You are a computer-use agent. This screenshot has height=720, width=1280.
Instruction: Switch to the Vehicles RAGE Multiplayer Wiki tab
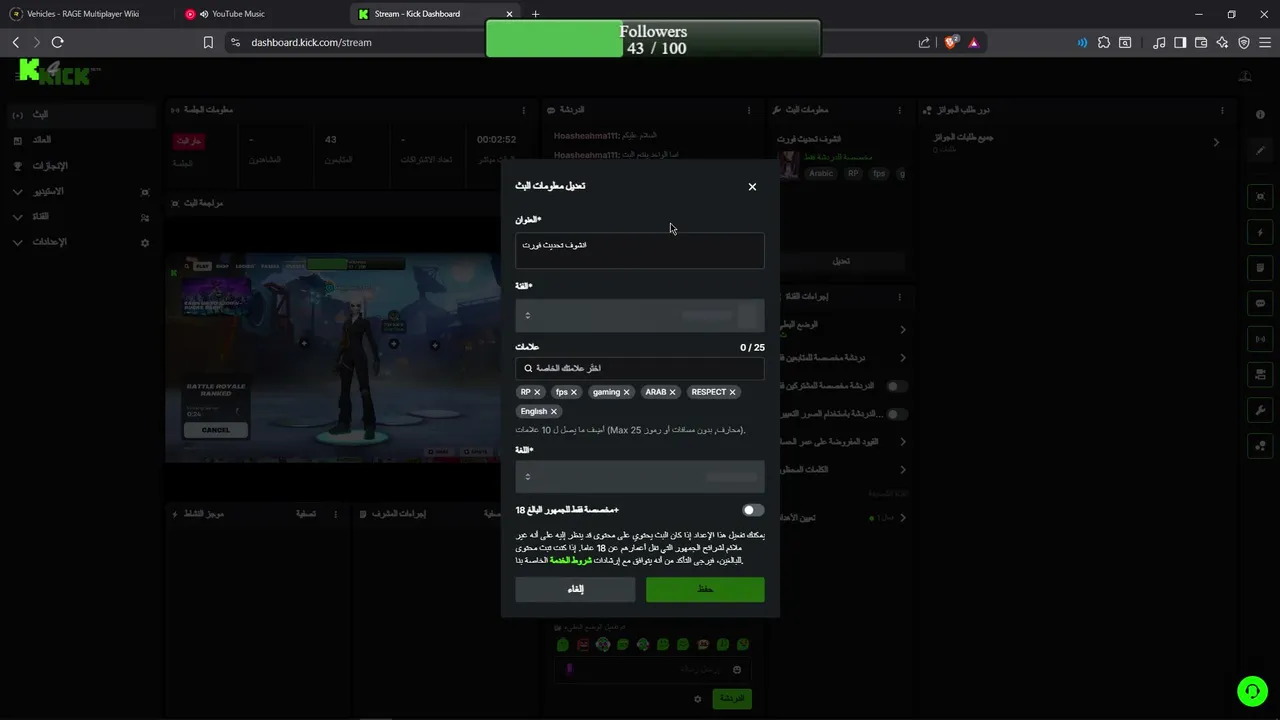click(83, 14)
